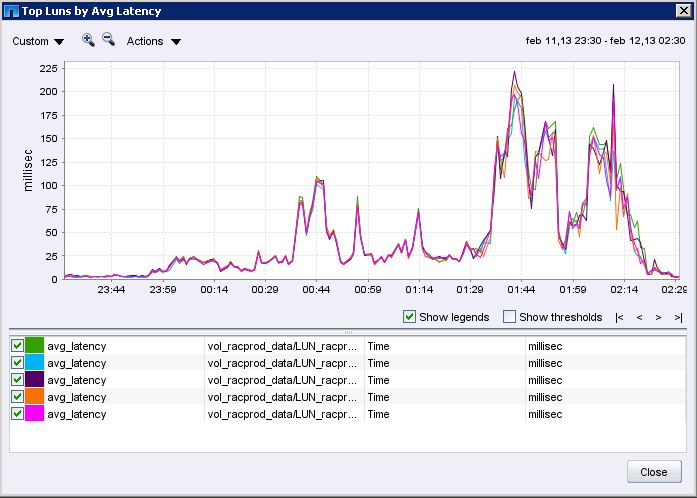Click the zoom out magnifier icon

[x=108, y=40]
